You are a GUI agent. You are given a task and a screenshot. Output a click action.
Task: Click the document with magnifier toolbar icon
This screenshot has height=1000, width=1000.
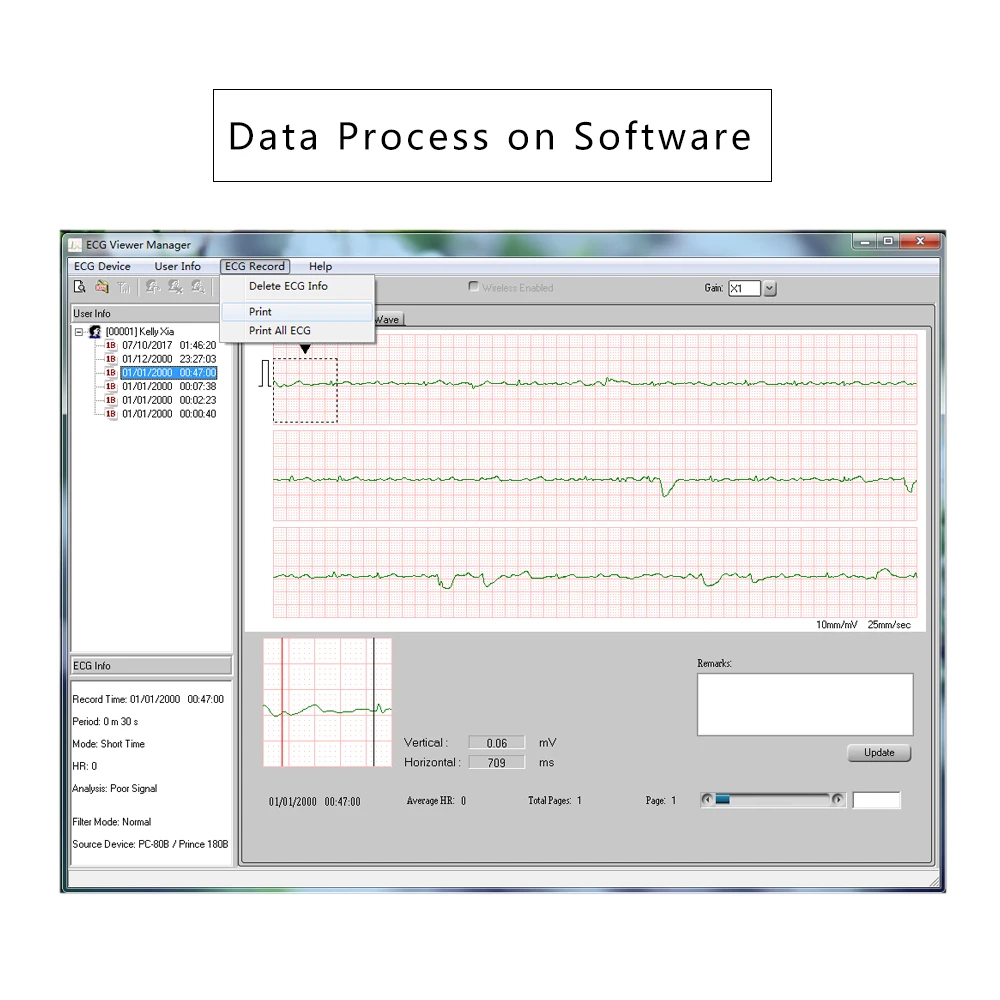(80, 287)
